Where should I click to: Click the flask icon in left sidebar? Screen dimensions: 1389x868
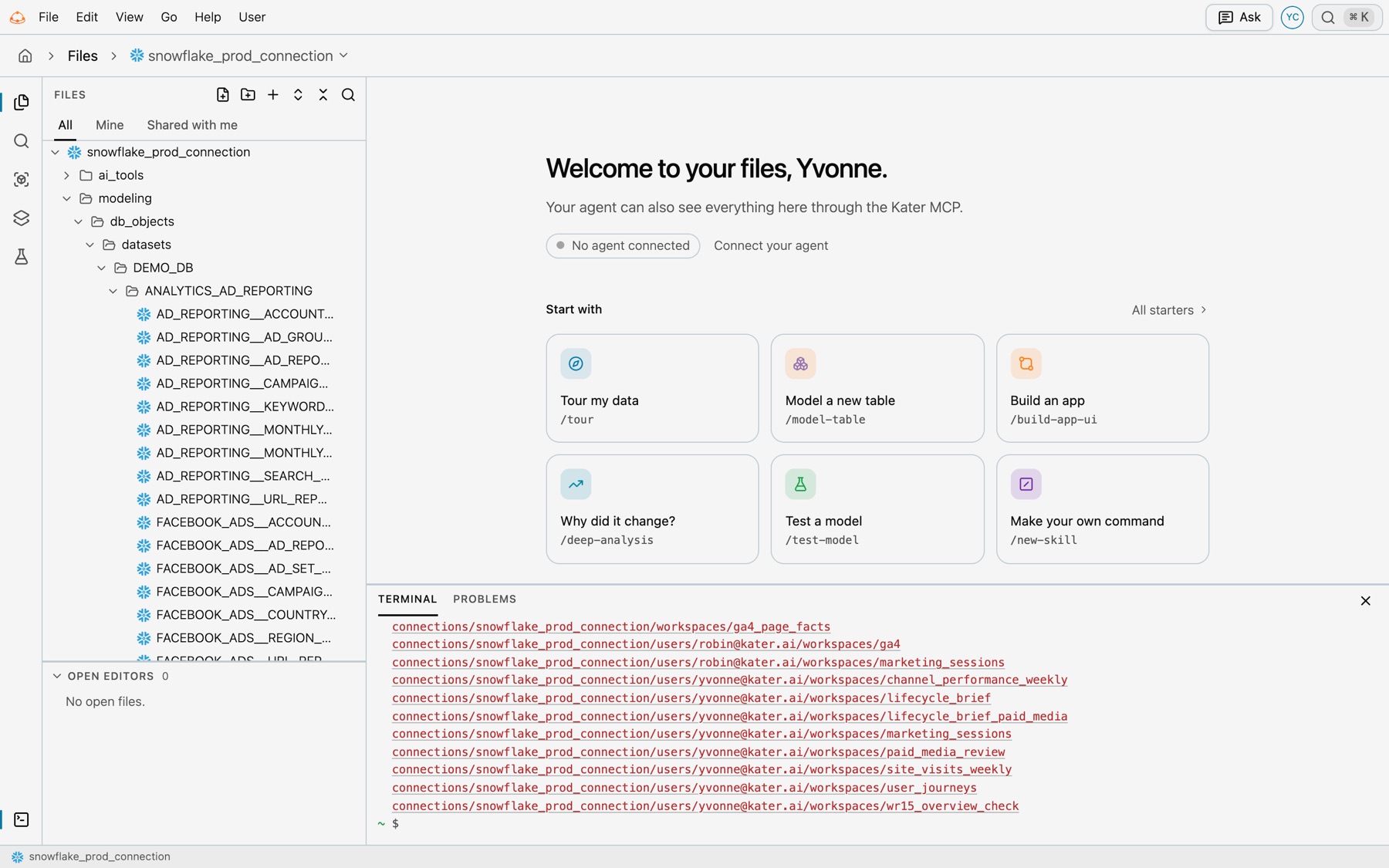[22, 256]
